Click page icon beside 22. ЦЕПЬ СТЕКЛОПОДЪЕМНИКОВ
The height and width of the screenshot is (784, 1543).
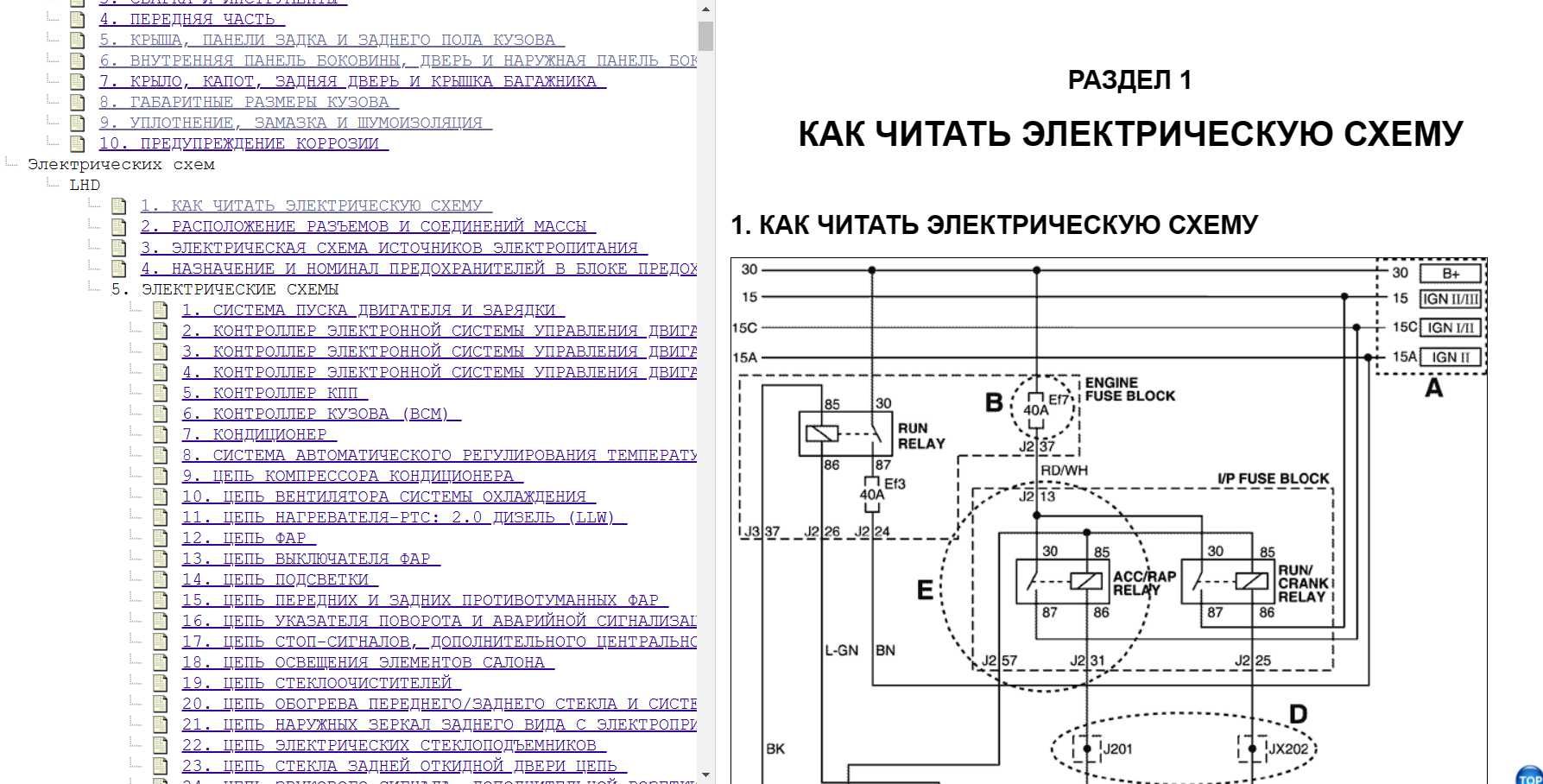tap(161, 745)
